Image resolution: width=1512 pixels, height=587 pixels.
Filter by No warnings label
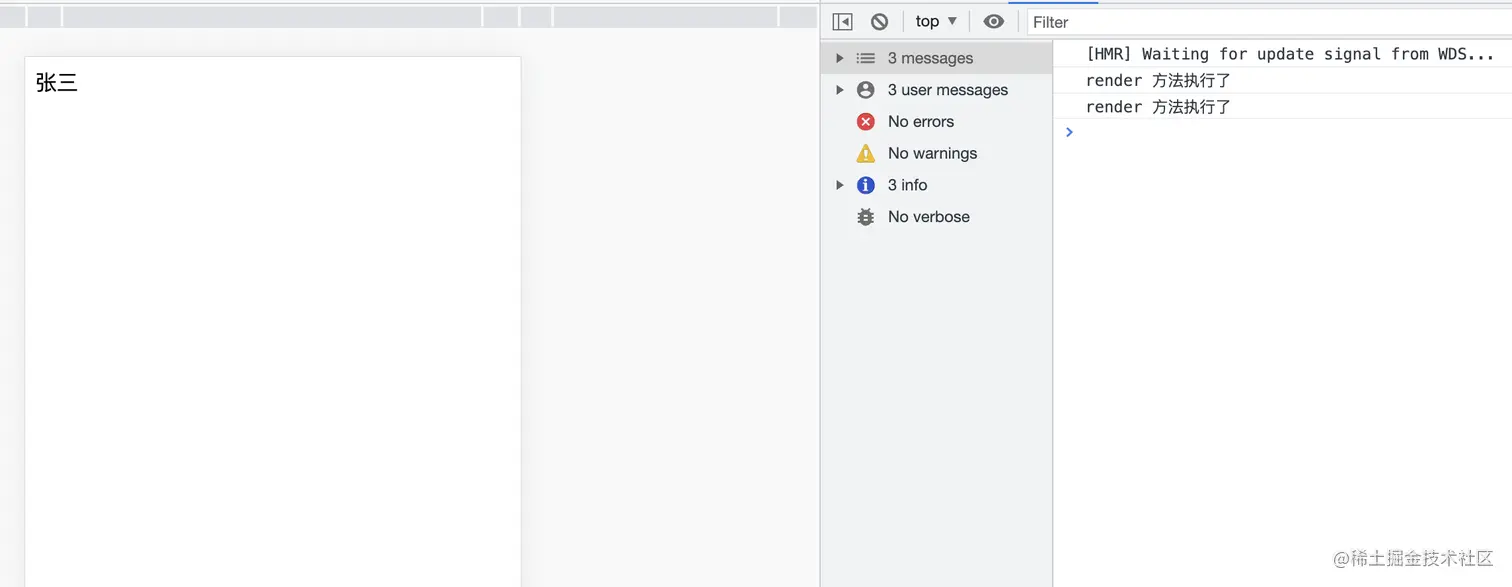932,153
